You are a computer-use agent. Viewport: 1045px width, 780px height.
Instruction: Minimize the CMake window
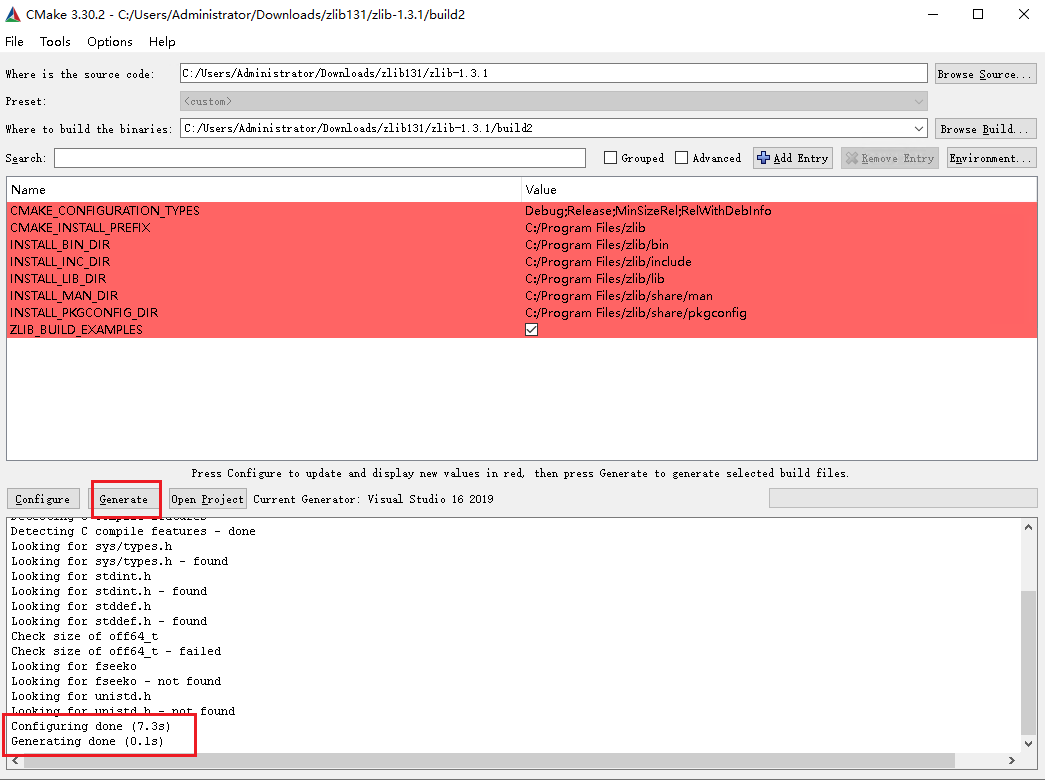coord(933,14)
